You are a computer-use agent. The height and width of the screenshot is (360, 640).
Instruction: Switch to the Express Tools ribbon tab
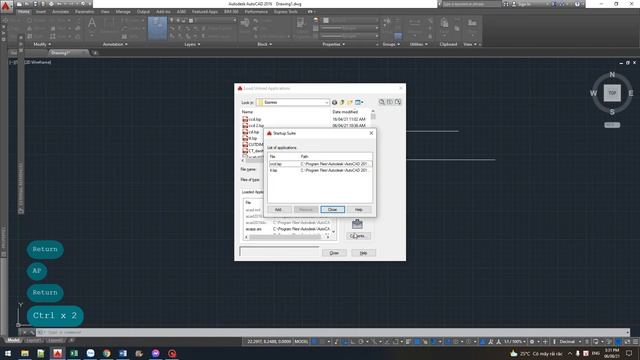click(286, 12)
